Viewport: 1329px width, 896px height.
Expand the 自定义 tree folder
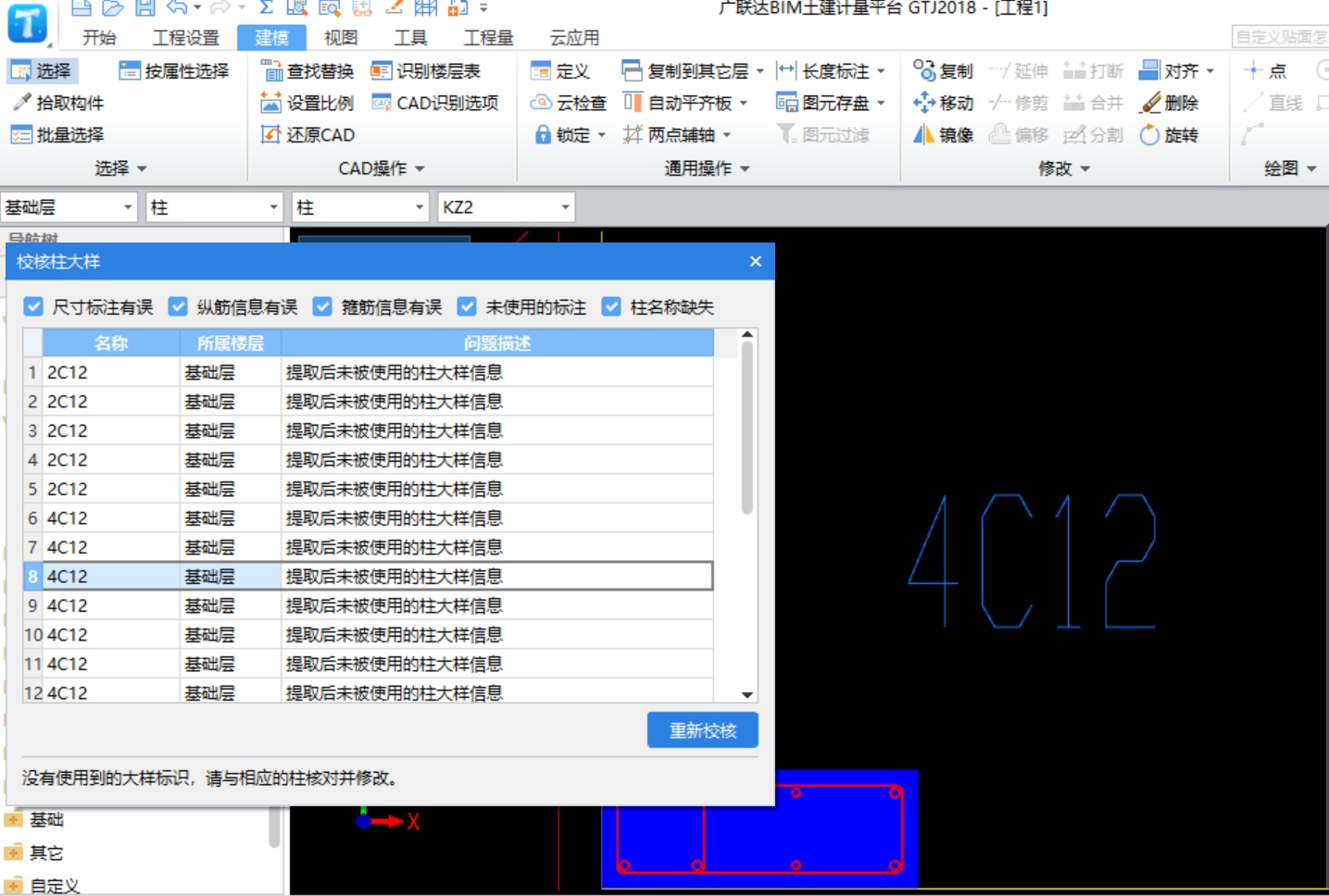click(x=13, y=885)
